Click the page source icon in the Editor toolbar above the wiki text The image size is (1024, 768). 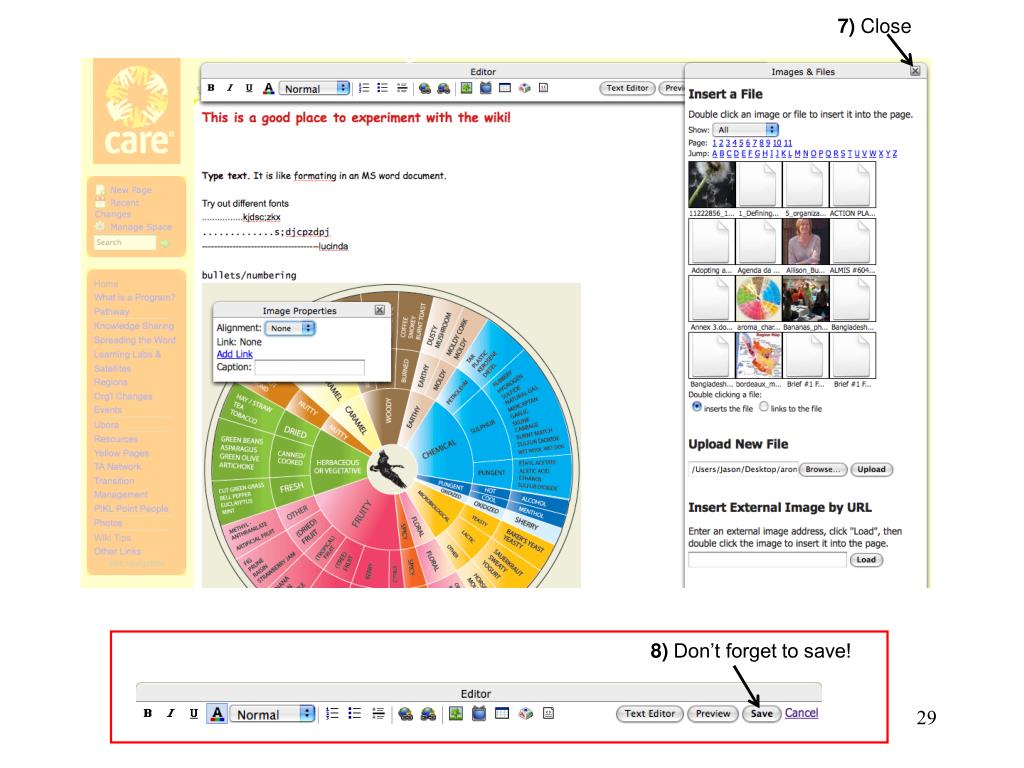[x=543, y=88]
